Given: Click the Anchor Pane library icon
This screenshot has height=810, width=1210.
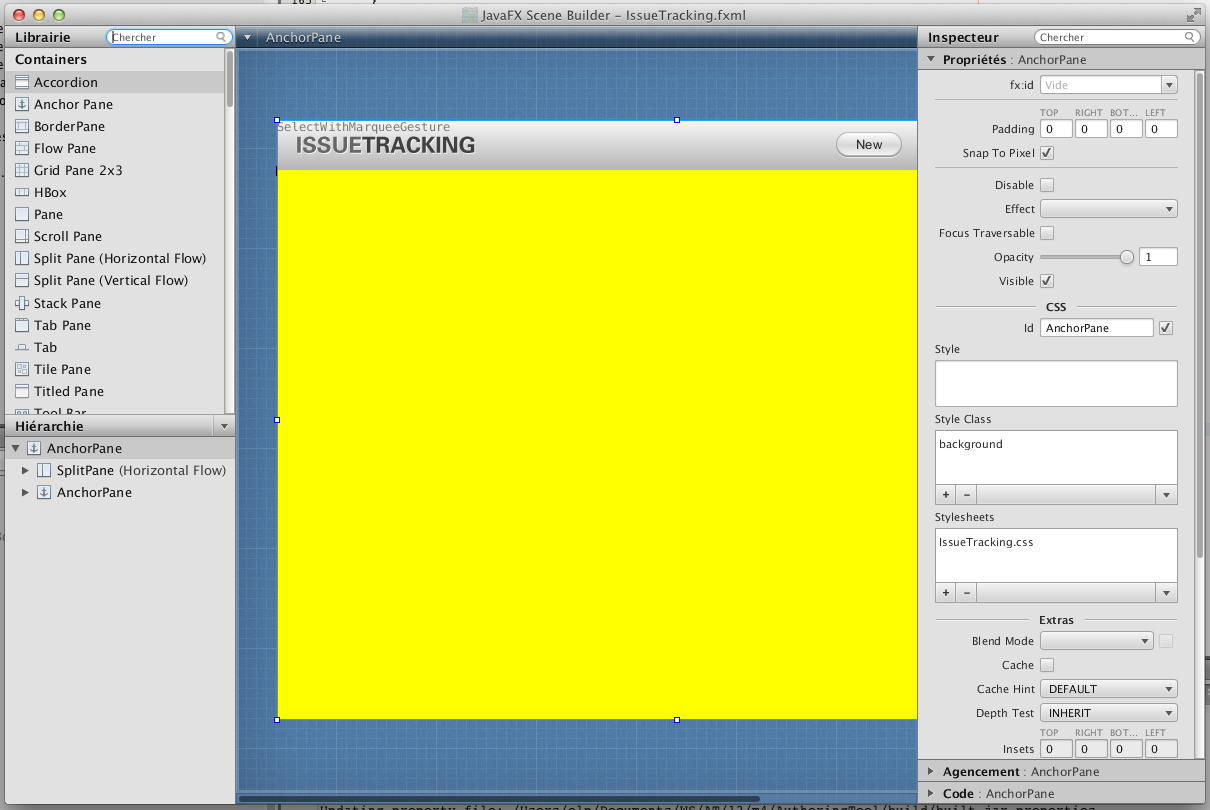Looking at the screenshot, I should pos(22,104).
